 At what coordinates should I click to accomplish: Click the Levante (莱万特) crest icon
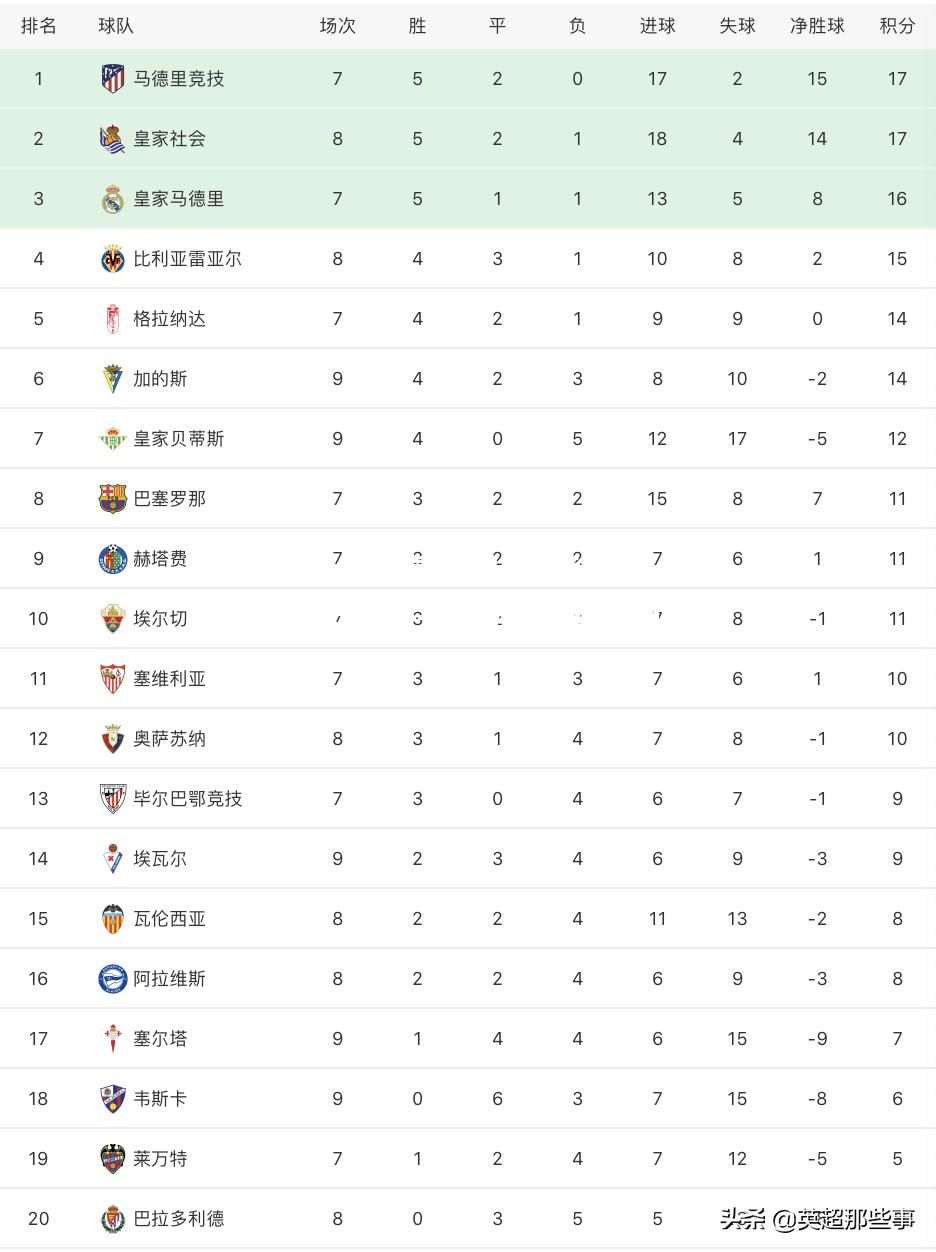click(113, 1158)
